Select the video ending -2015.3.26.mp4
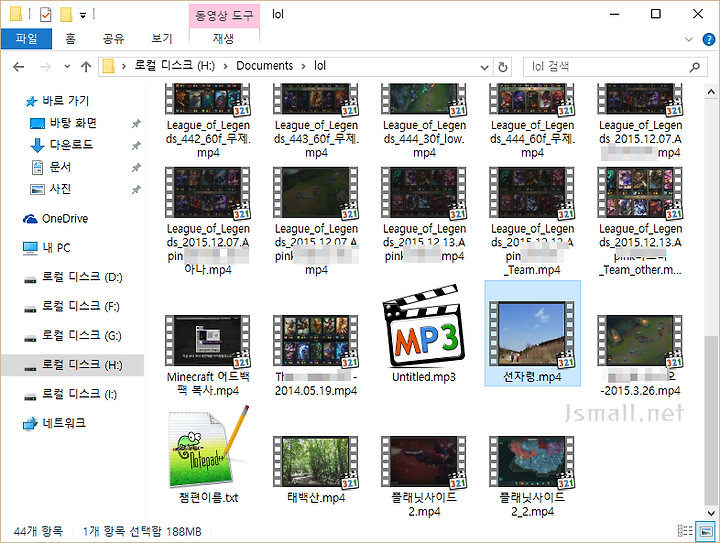Viewport: 720px width, 543px height. 641,355
